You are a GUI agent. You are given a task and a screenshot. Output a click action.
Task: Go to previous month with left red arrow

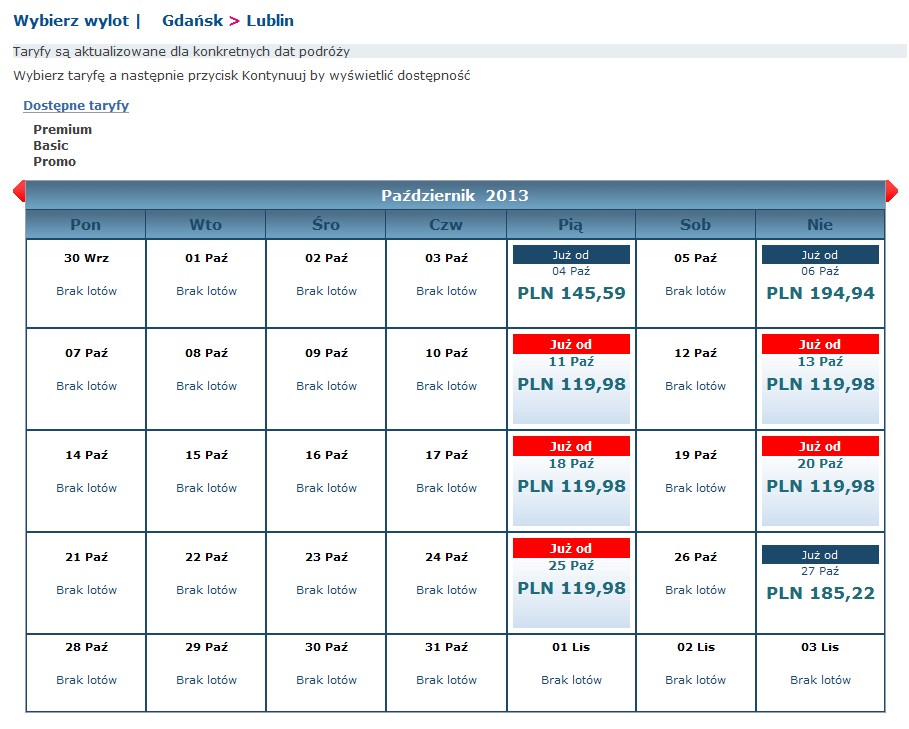coord(19,191)
